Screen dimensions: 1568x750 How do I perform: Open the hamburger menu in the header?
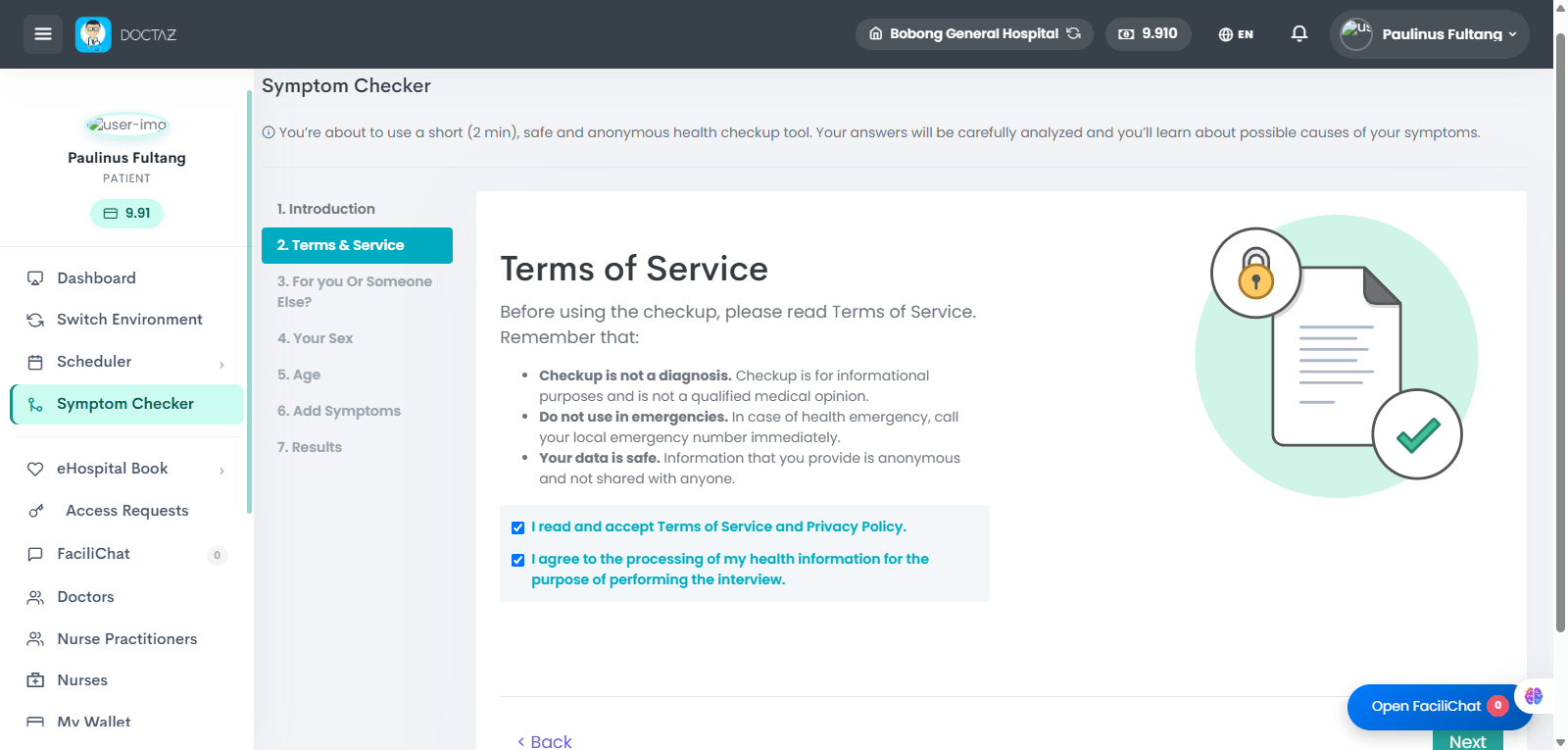click(x=43, y=34)
